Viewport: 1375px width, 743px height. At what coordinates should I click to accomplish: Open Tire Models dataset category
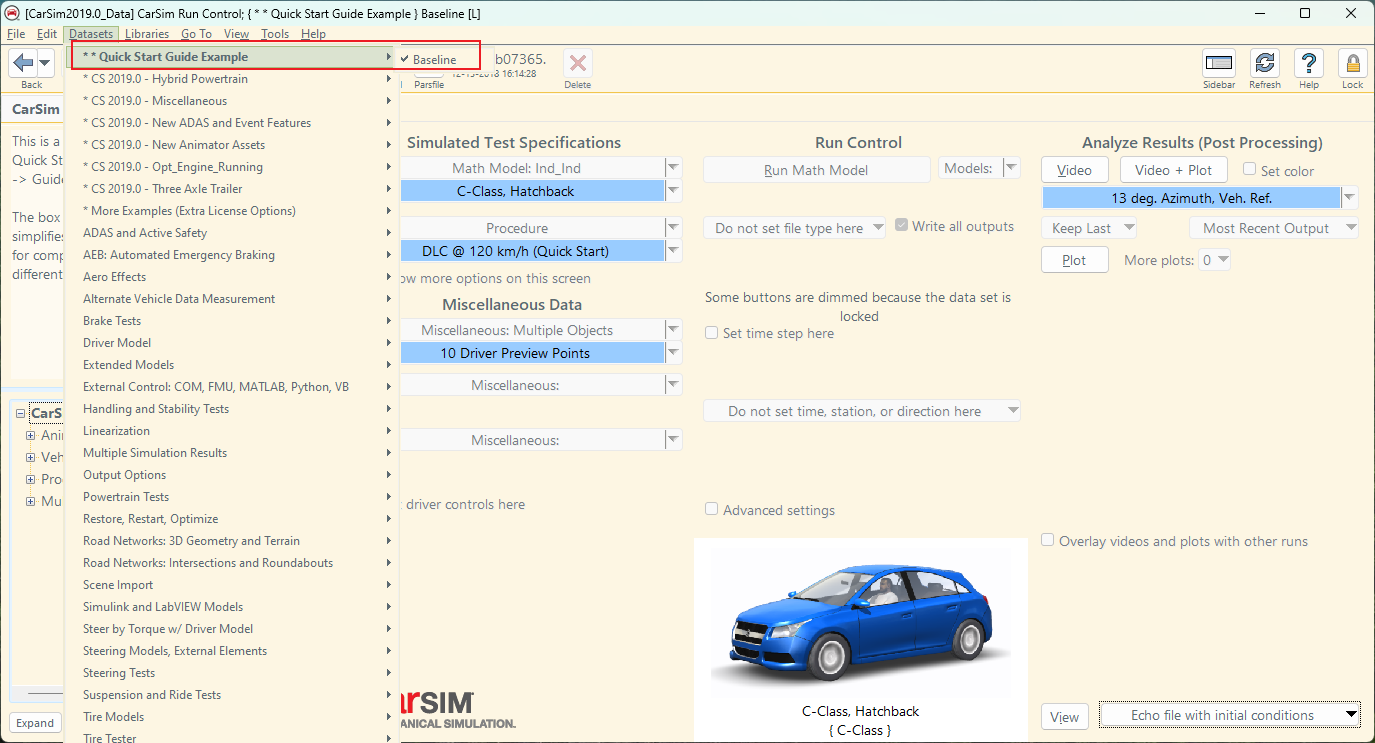coord(232,717)
